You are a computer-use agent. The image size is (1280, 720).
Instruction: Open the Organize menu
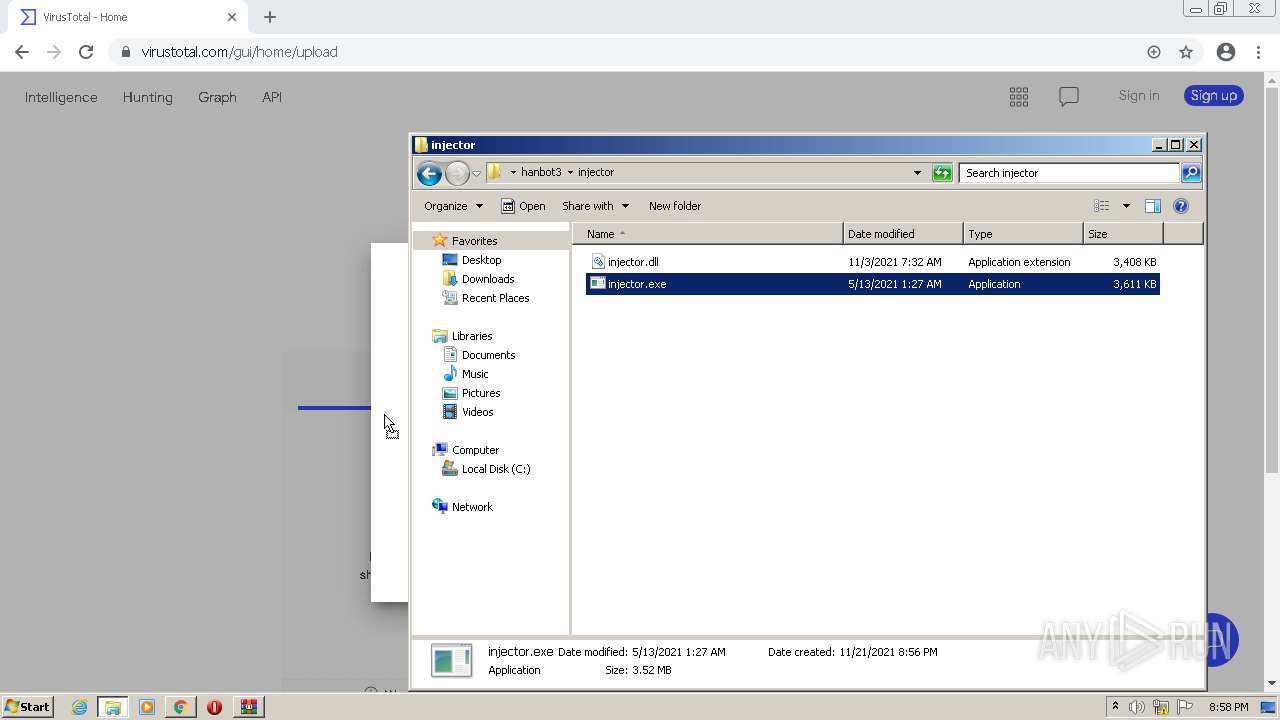pyautogui.click(x=453, y=206)
